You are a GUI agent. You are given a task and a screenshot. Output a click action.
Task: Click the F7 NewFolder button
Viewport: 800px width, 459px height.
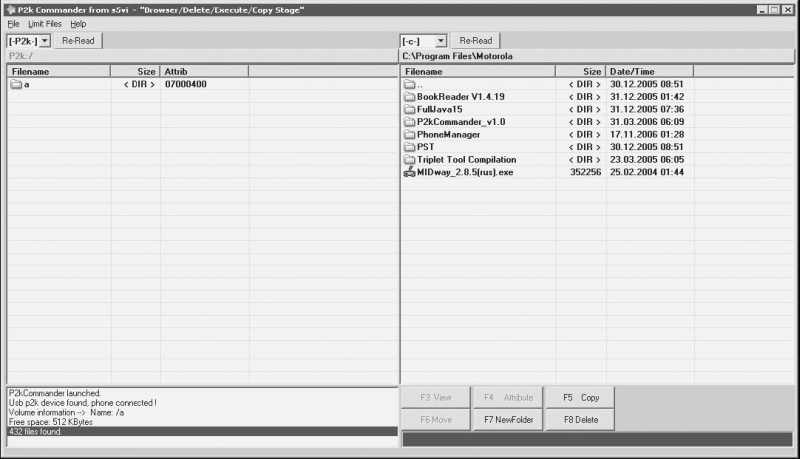coord(508,420)
